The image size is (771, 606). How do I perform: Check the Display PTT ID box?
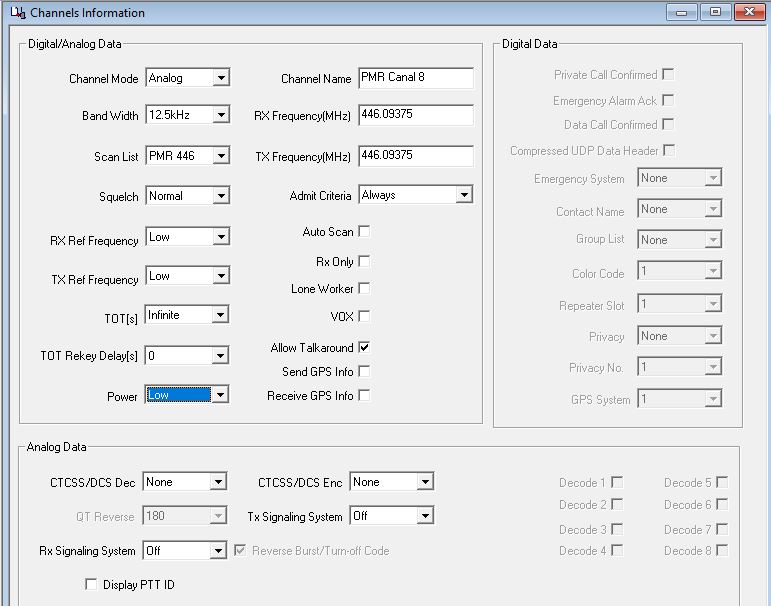tap(91, 584)
